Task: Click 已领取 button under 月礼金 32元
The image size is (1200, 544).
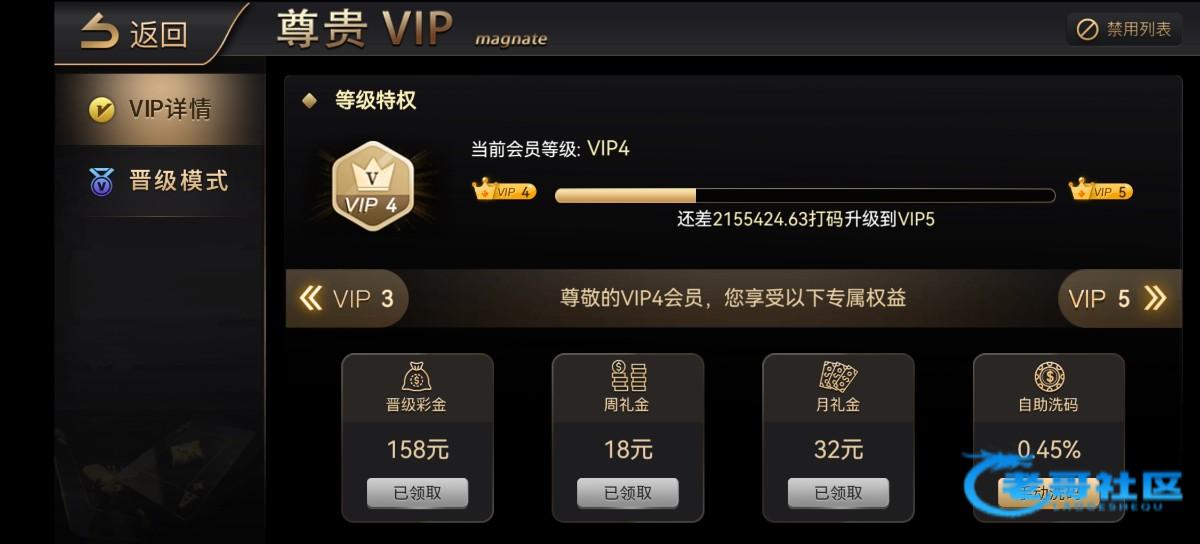Action: point(838,492)
